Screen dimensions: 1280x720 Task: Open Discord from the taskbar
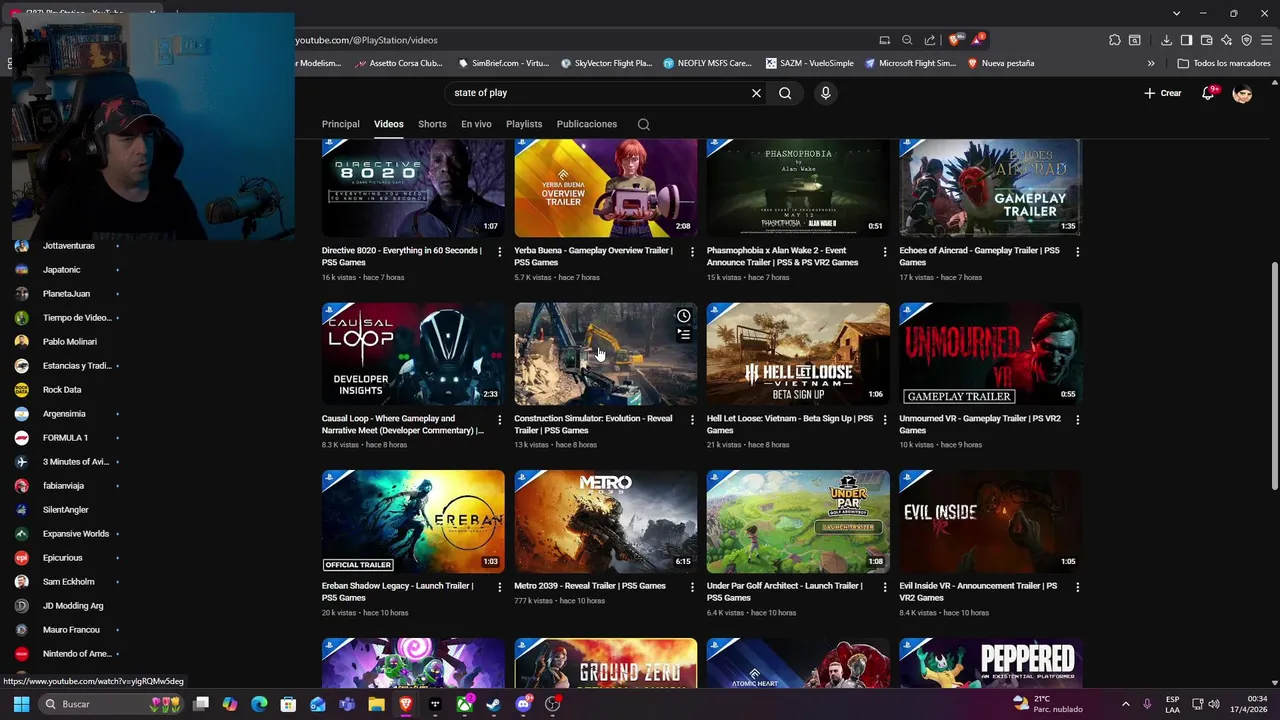click(523, 704)
